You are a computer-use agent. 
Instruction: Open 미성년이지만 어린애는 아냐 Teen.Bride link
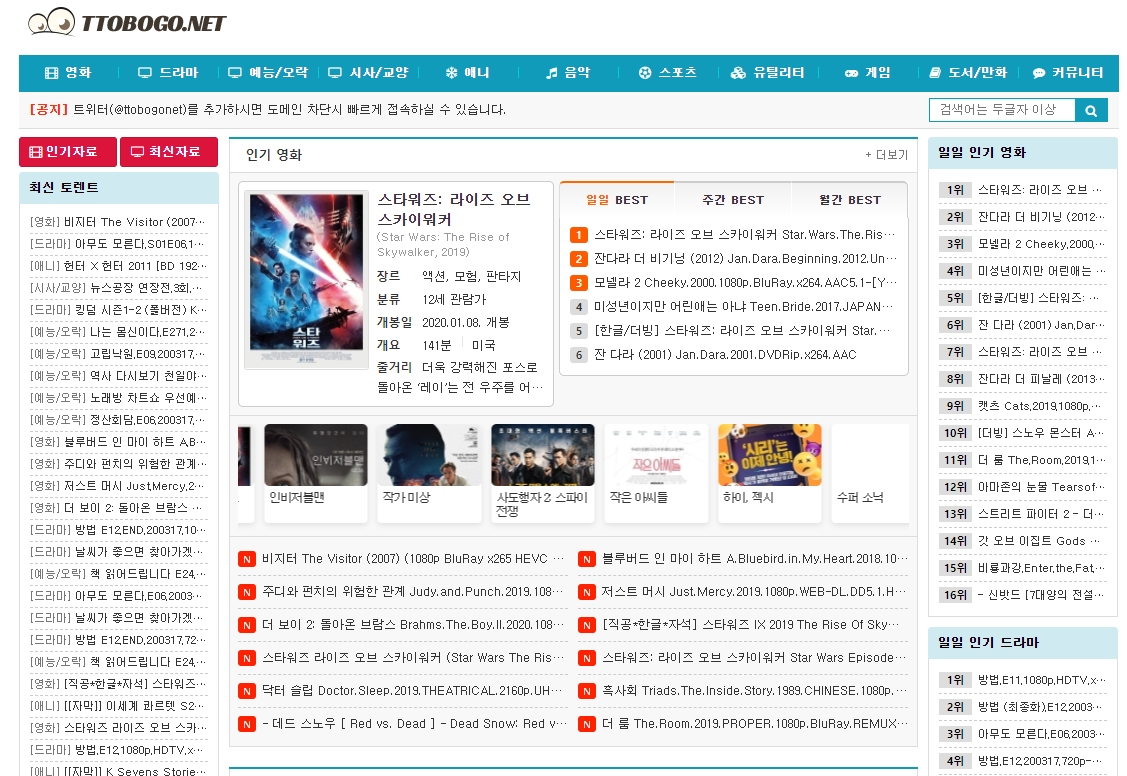[x=745, y=307]
